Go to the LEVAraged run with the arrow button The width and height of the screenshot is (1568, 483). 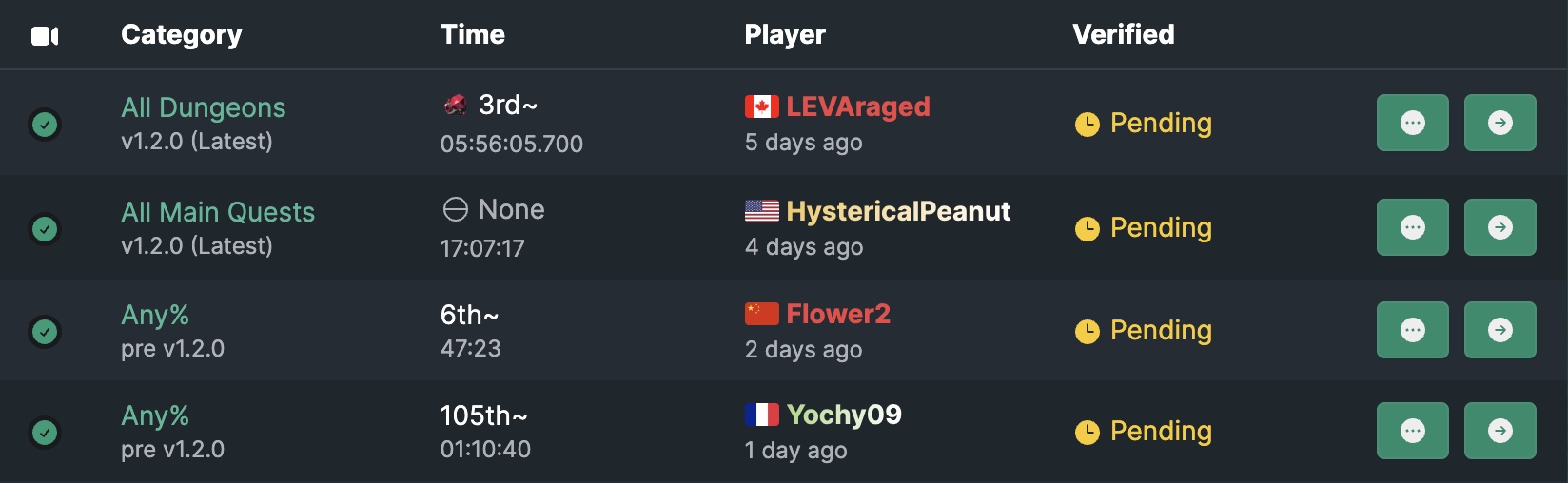click(1500, 123)
